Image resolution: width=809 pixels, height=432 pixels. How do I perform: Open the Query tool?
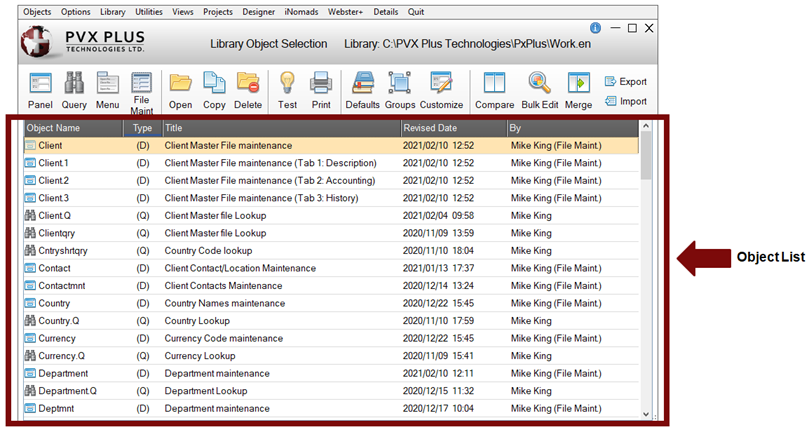point(74,84)
